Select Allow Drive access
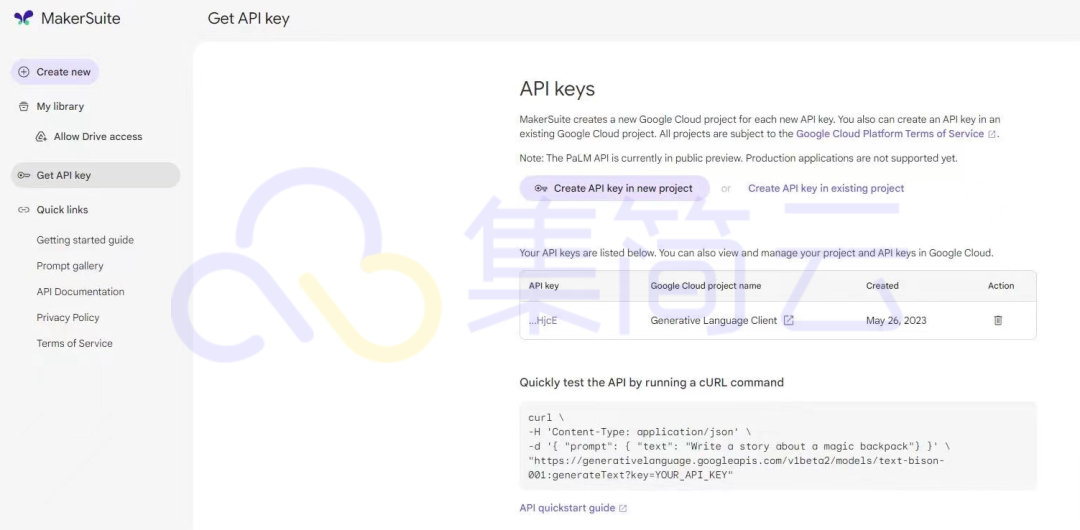1080x530 pixels. click(98, 136)
